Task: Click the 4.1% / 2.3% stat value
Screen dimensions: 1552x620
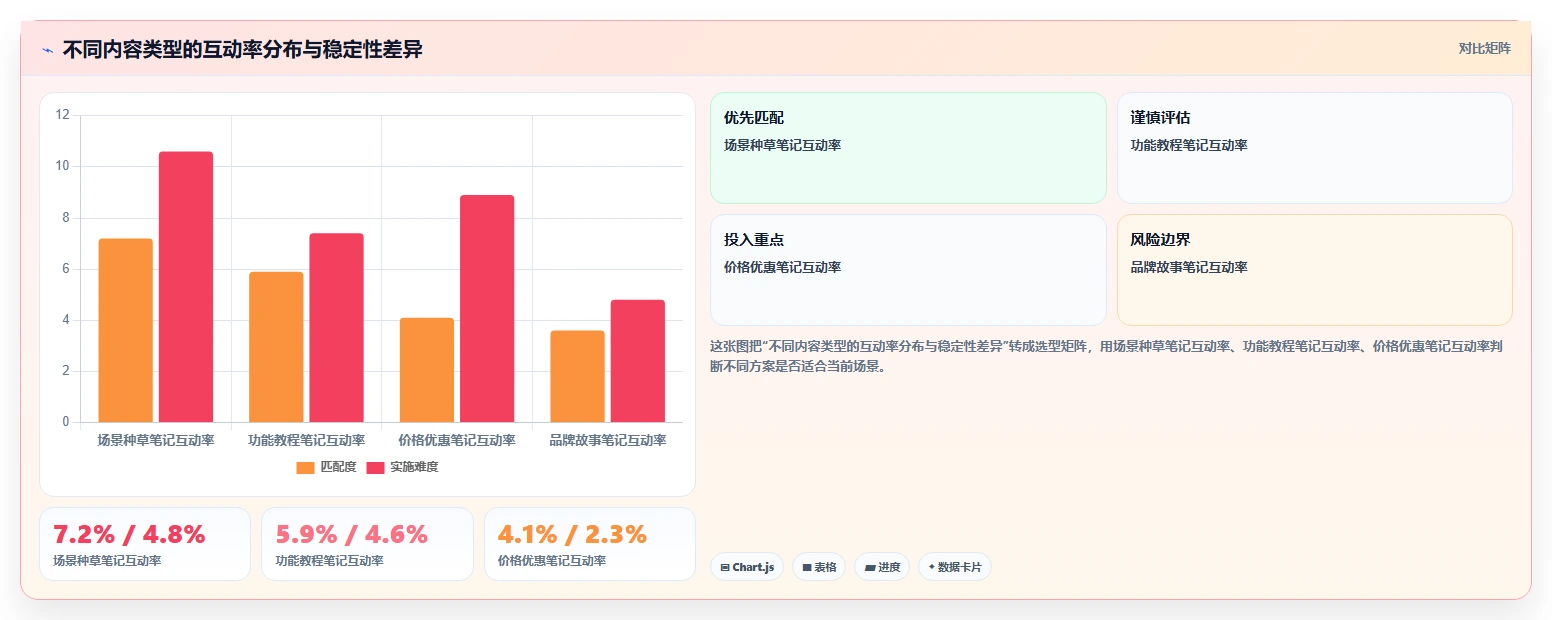Action: tap(572, 534)
